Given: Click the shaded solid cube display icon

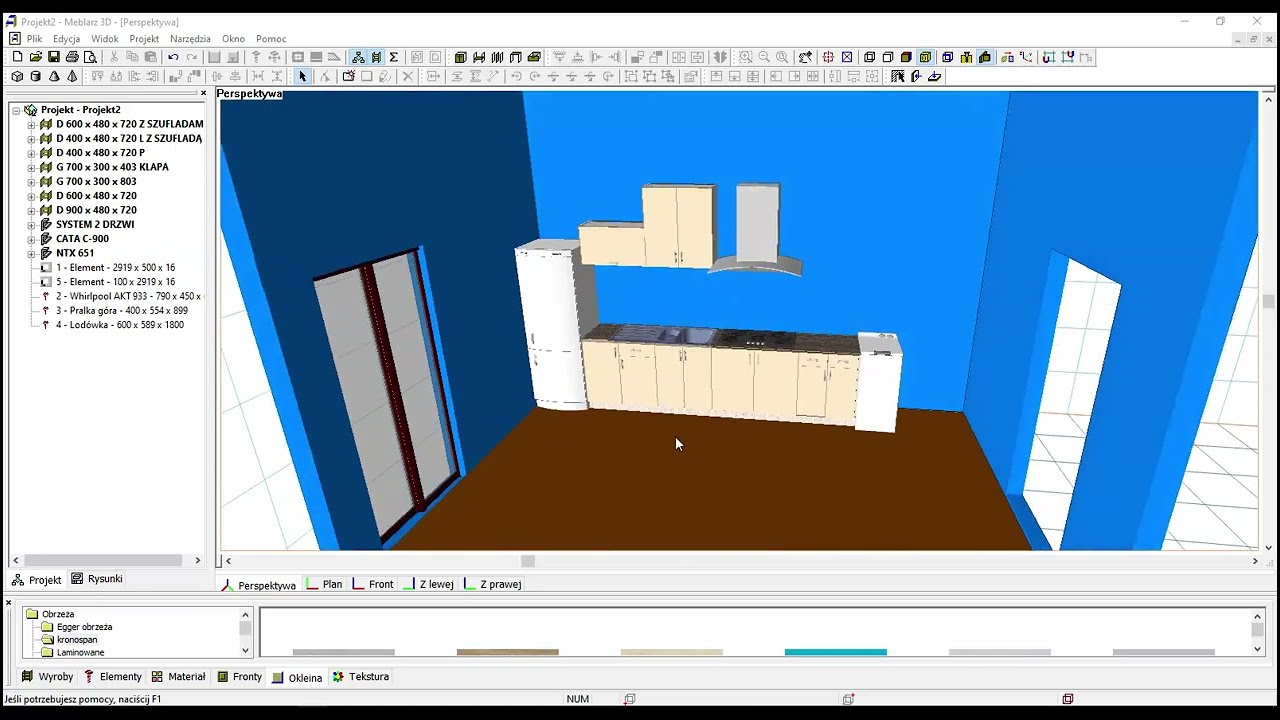Looking at the screenshot, I should coord(906,57).
